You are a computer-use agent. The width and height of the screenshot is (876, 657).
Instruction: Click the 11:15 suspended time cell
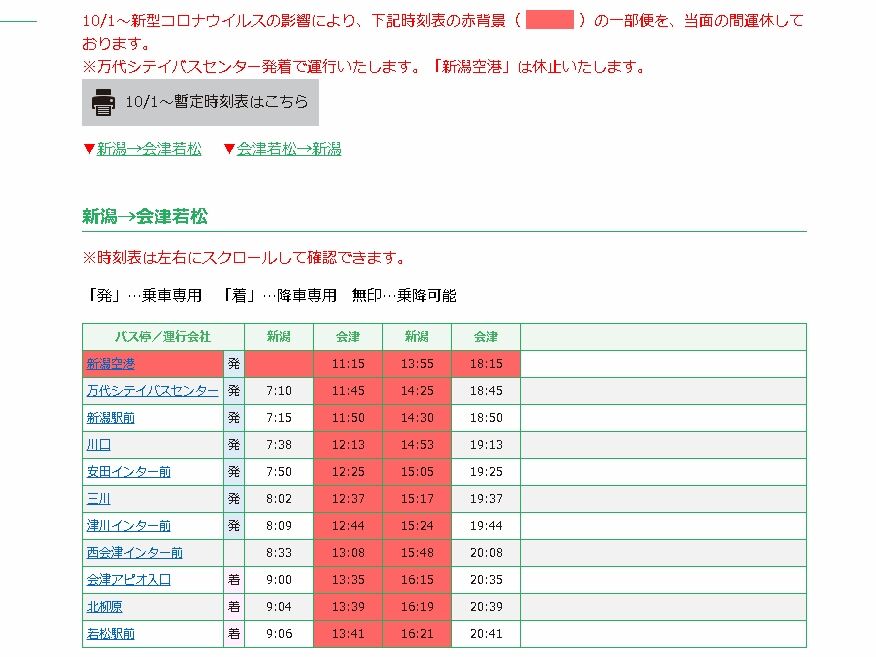(348, 364)
